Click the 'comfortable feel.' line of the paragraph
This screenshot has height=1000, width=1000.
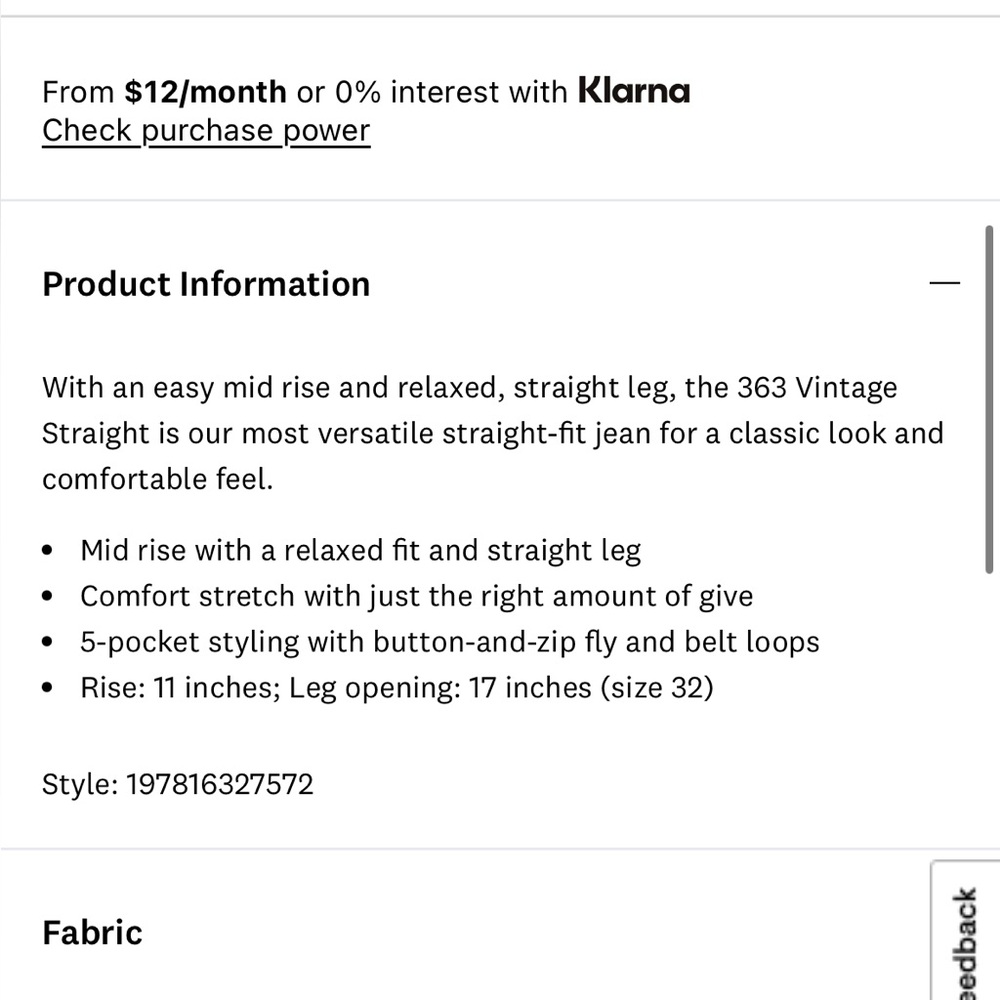click(x=158, y=479)
